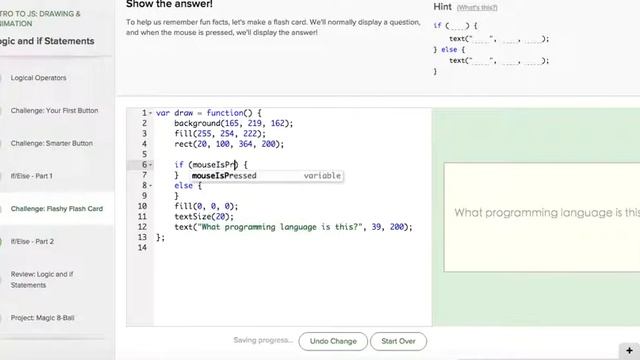Image resolution: width=640 pixels, height=360 pixels.
Task: Click line number 5 in gutter
Action: 144,154
